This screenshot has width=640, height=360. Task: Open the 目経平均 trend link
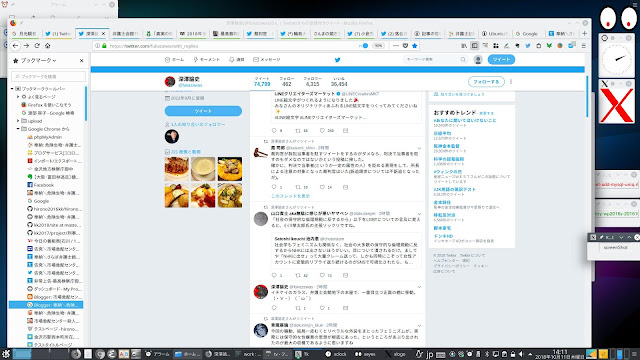click(442, 133)
